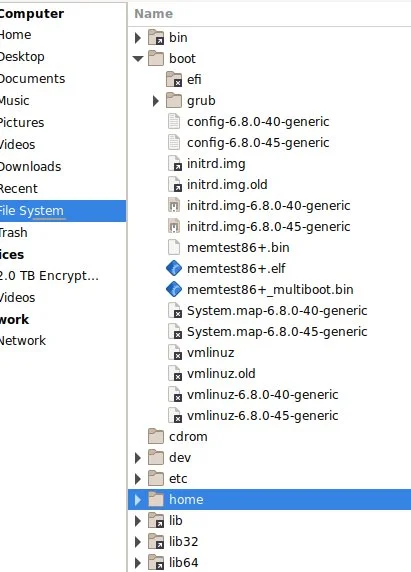Select the config-6.8.0-45-generic text file icon
Screen dimensions: 411x572
click(x=174, y=143)
